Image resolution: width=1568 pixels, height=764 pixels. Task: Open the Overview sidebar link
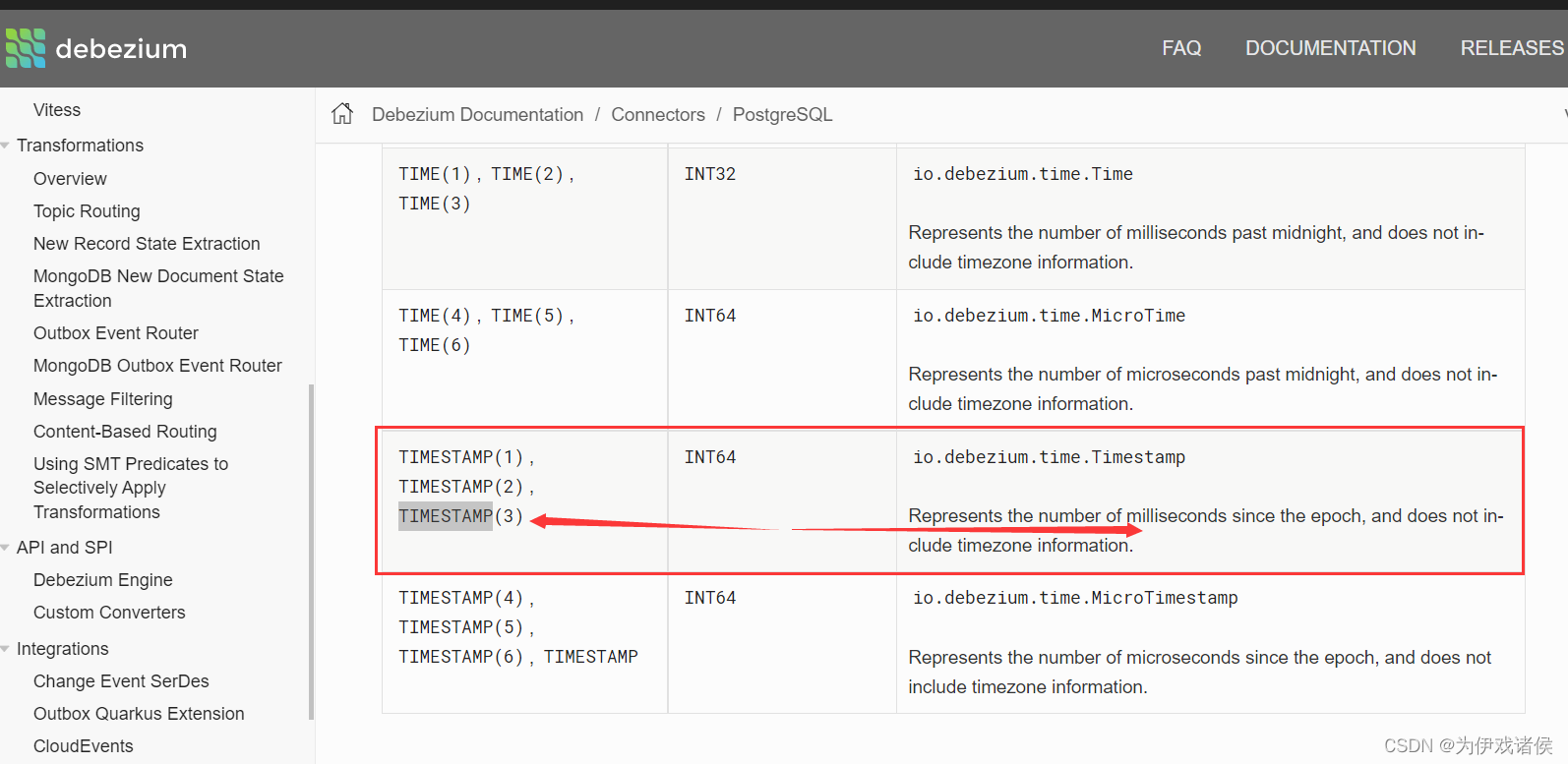(x=70, y=179)
